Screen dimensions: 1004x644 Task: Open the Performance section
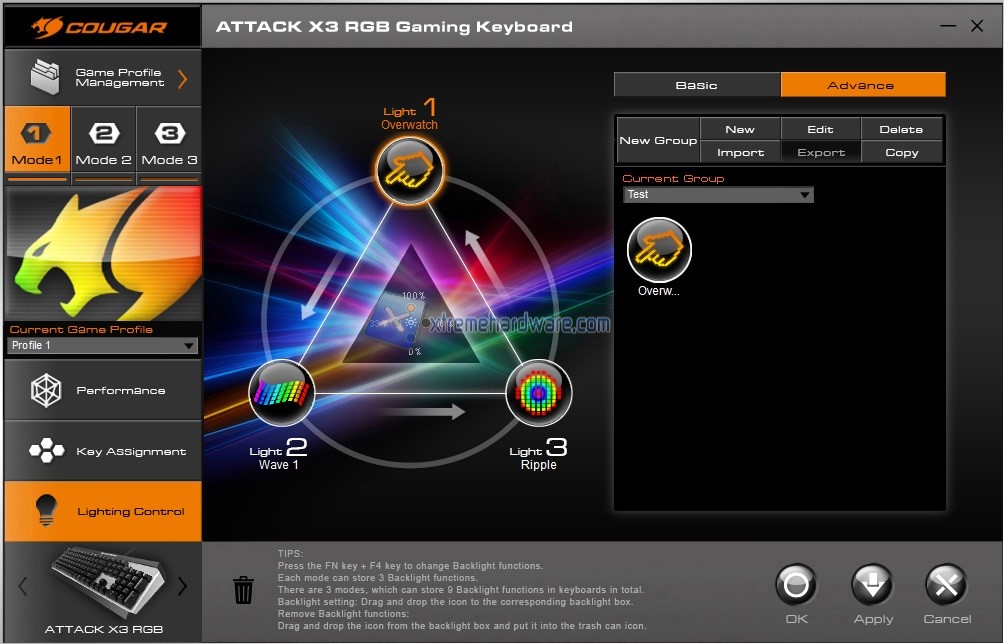tap(103, 390)
